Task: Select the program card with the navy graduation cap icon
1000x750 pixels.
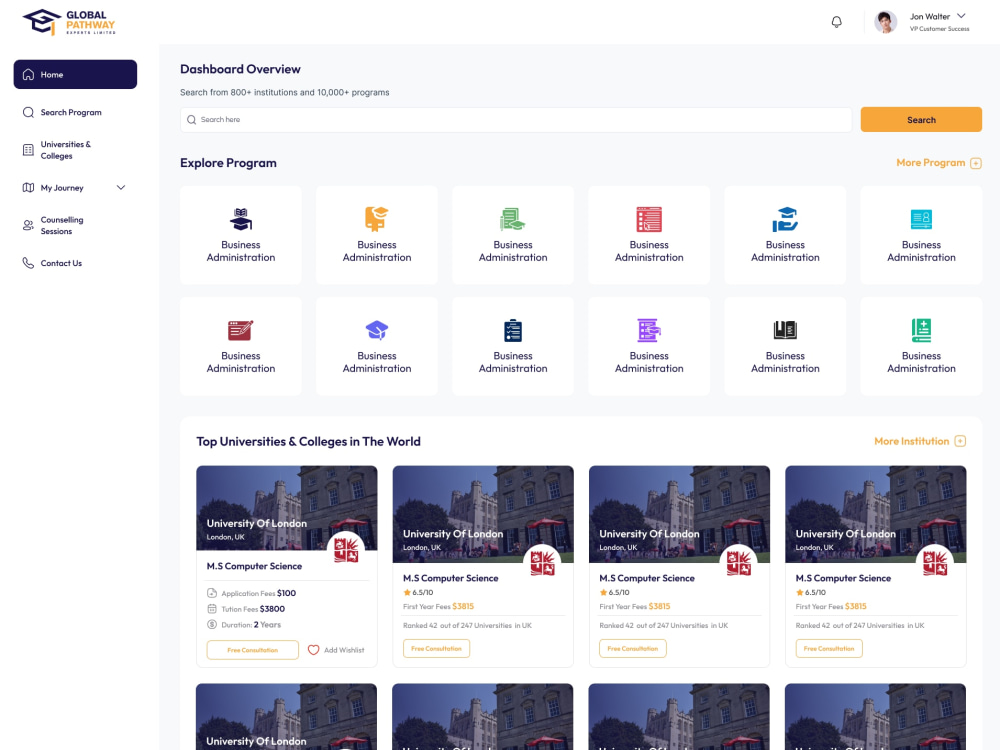Action: (240, 235)
